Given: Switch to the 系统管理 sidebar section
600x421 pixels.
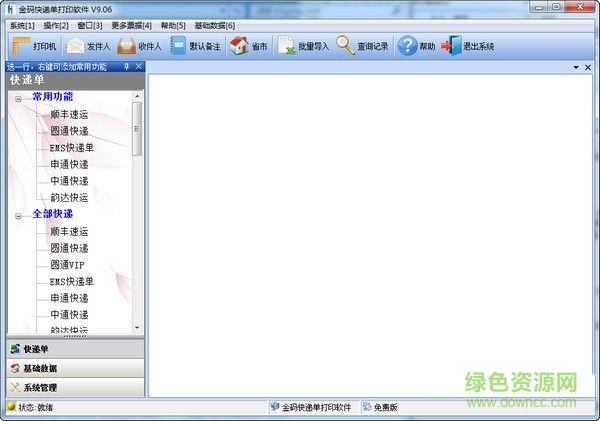Looking at the screenshot, I should 75,387.
